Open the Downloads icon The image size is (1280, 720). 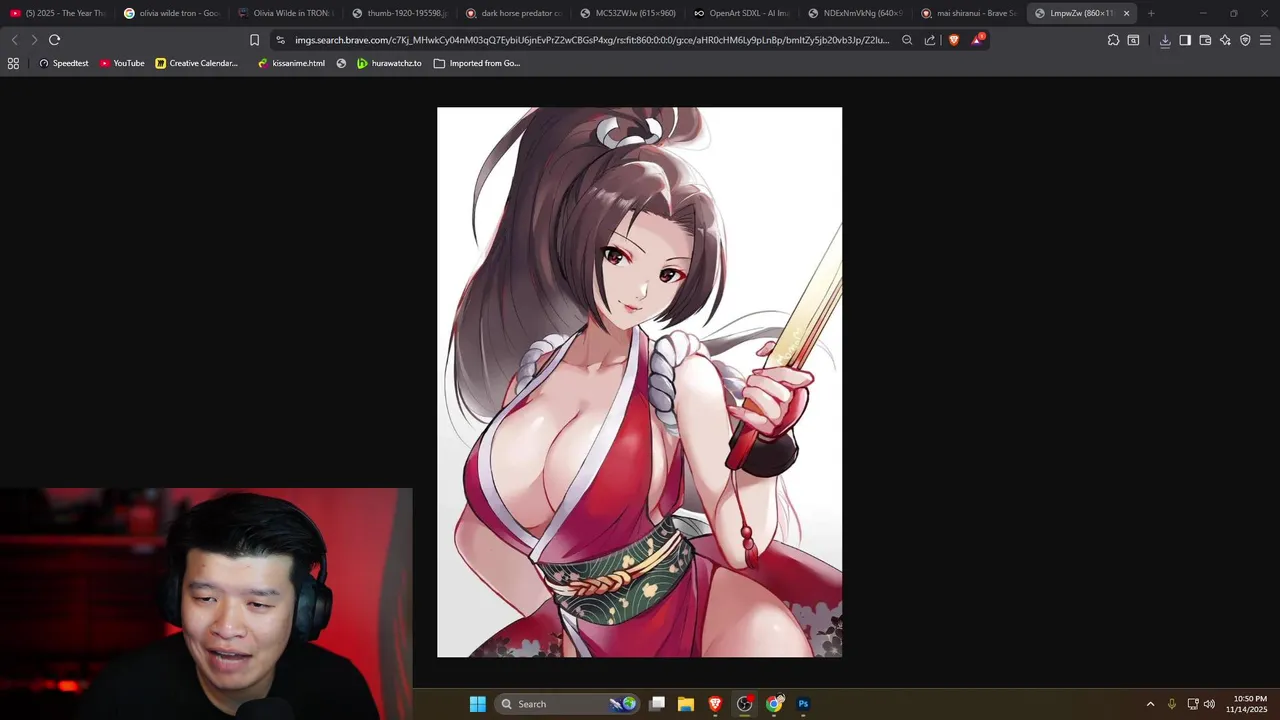tap(1165, 40)
